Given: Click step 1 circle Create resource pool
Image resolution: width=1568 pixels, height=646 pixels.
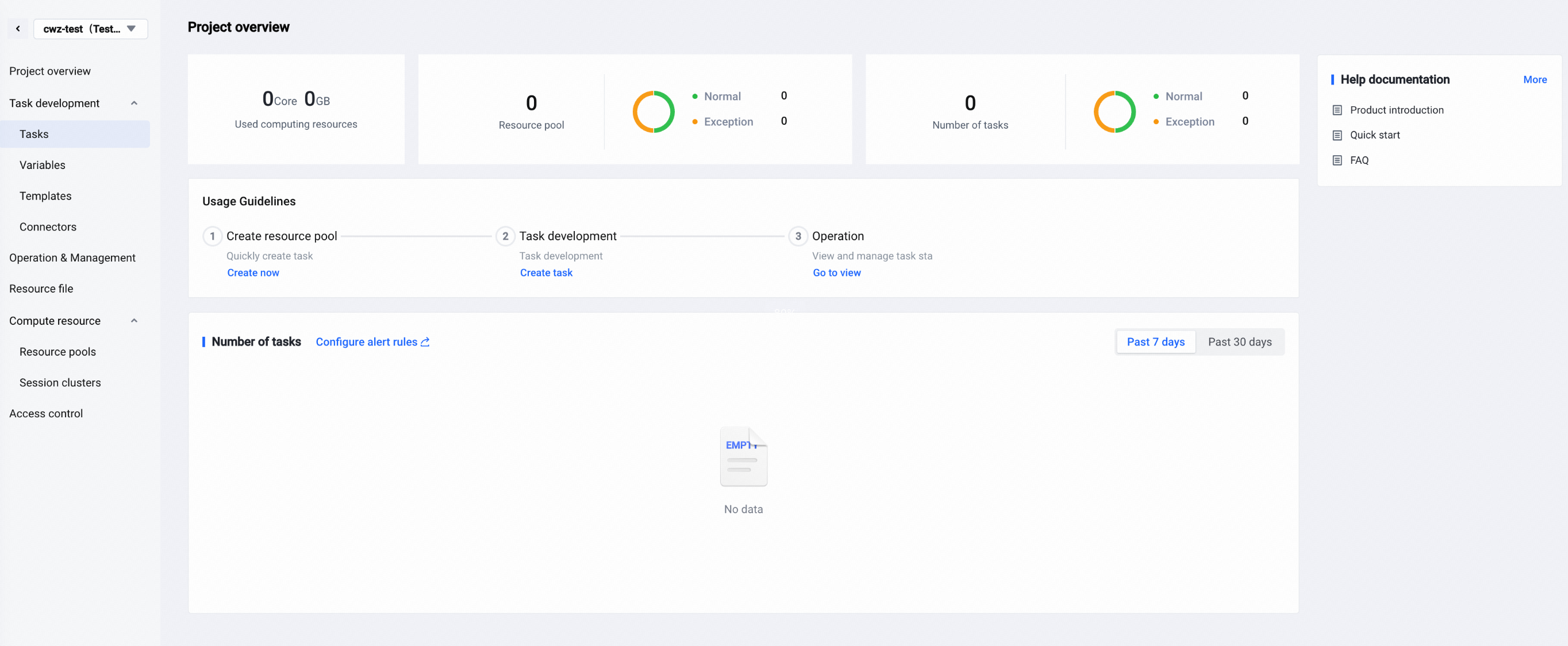Looking at the screenshot, I should tap(212, 236).
